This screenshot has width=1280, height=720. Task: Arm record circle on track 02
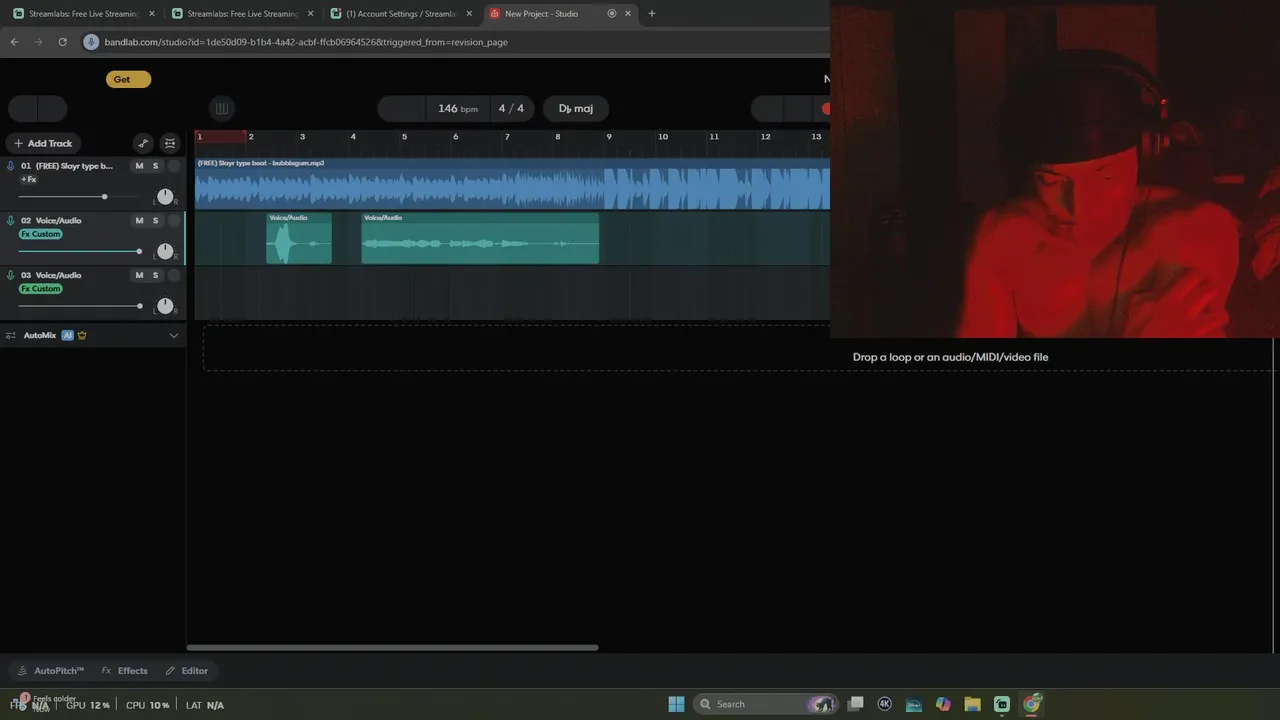[x=174, y=220]
